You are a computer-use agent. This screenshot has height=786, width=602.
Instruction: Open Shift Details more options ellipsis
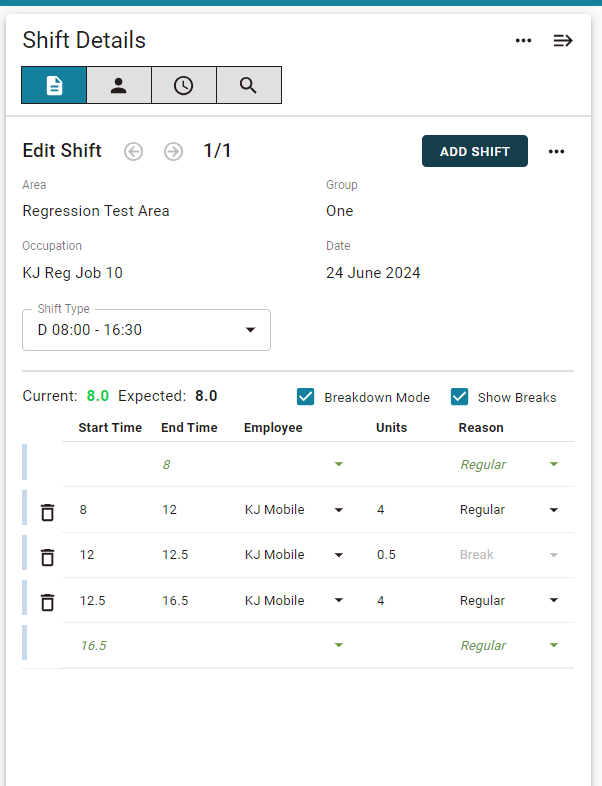(x=523, y=41)
